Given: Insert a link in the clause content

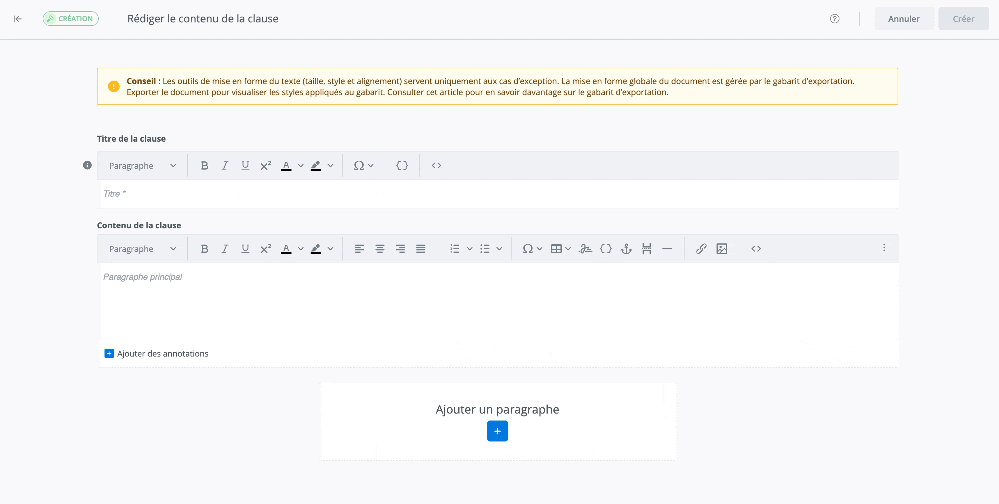Looking at the screenshot, I should (701, 249).
